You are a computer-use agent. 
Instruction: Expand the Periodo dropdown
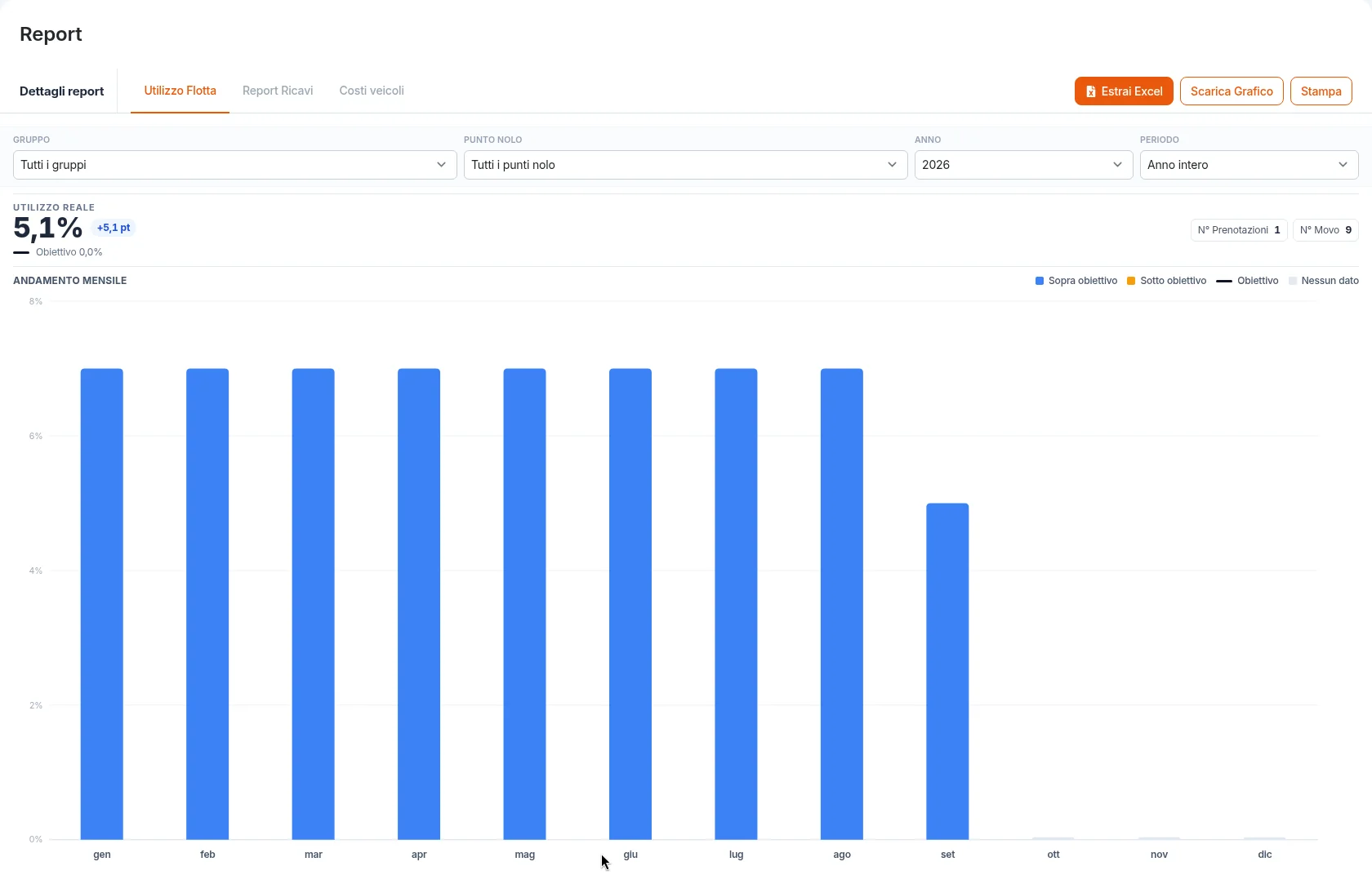pyautogui.click(x=1249, y=165)
